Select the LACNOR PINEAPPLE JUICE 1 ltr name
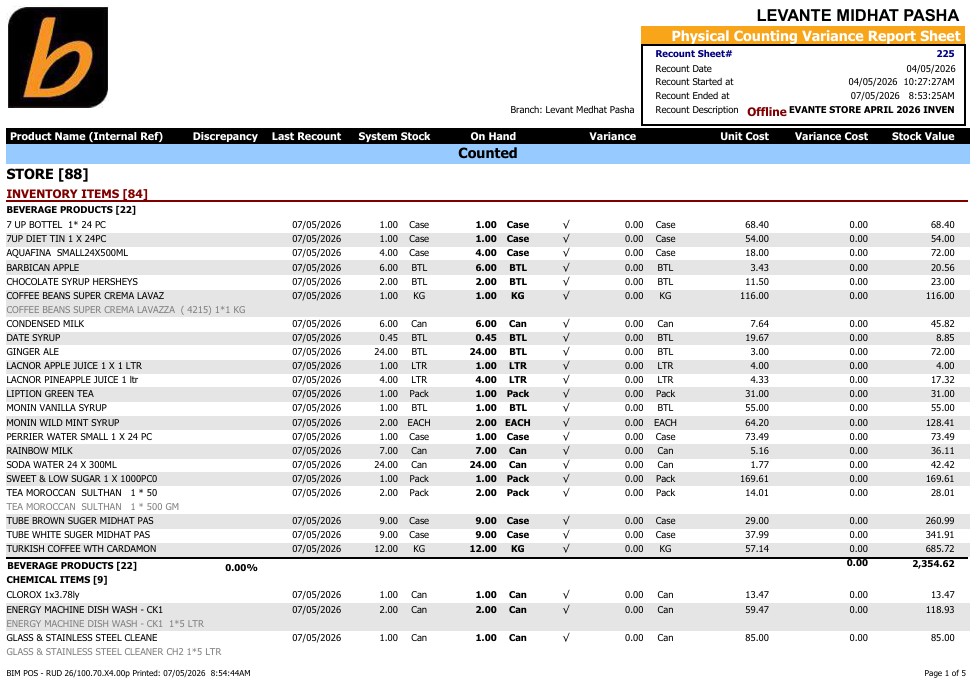Image resolution: width=977 pixels, height=691 pixels. 72,380
